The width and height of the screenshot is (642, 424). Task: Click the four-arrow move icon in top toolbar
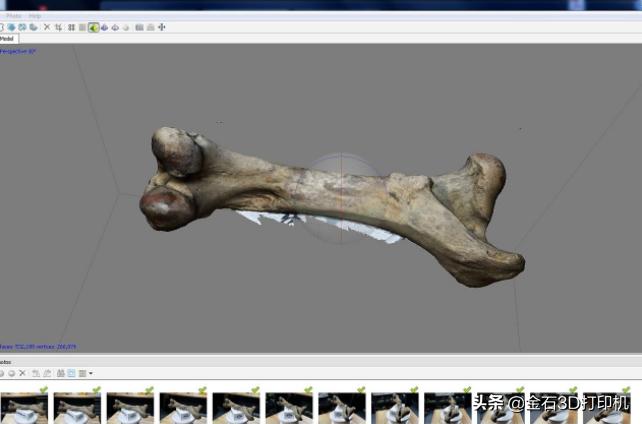162,27
